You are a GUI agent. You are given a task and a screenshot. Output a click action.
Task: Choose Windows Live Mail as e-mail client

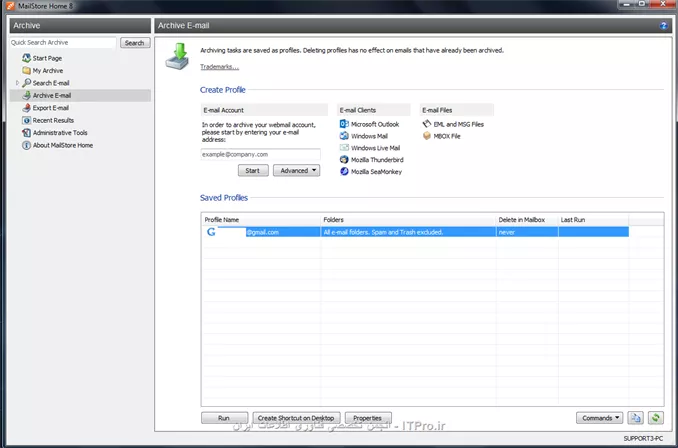pyautogui.click(x=375, y=148)
